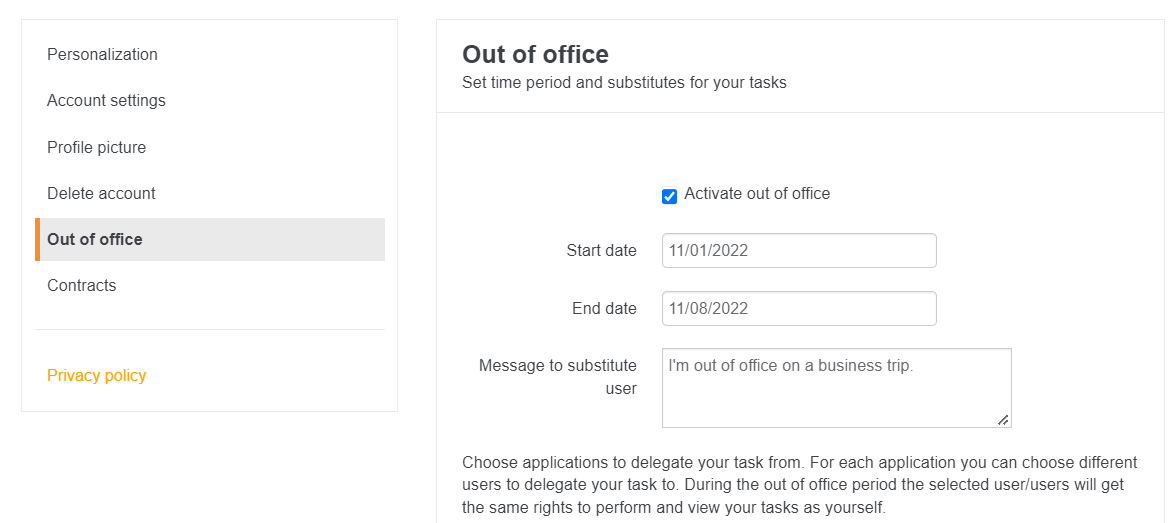Image resolution: width=1170 pixels, height=523 pixels.
Task: Select Delete account from sidebar
Action: point(101,193)
